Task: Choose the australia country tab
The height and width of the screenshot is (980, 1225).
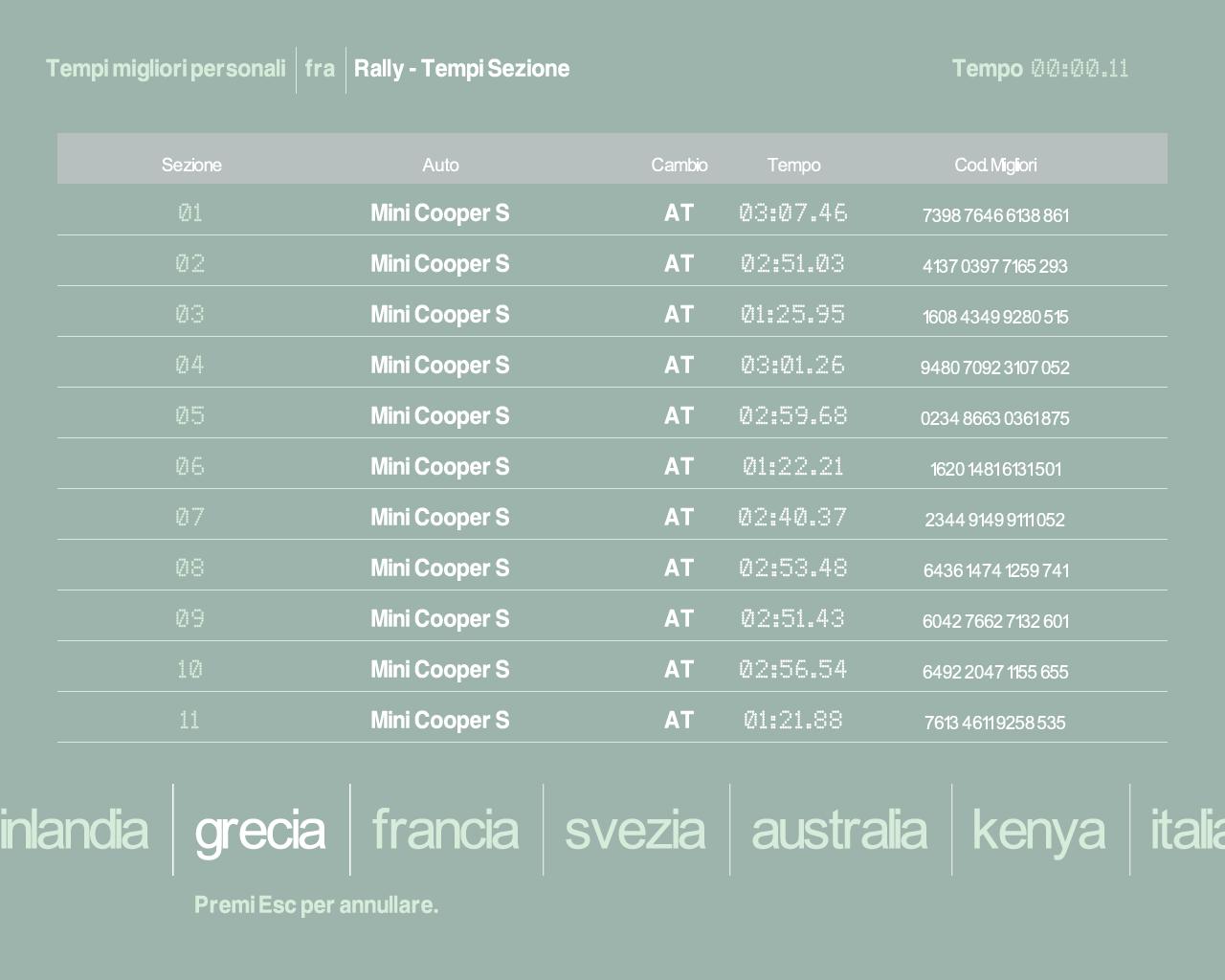Action: (838, 830)
